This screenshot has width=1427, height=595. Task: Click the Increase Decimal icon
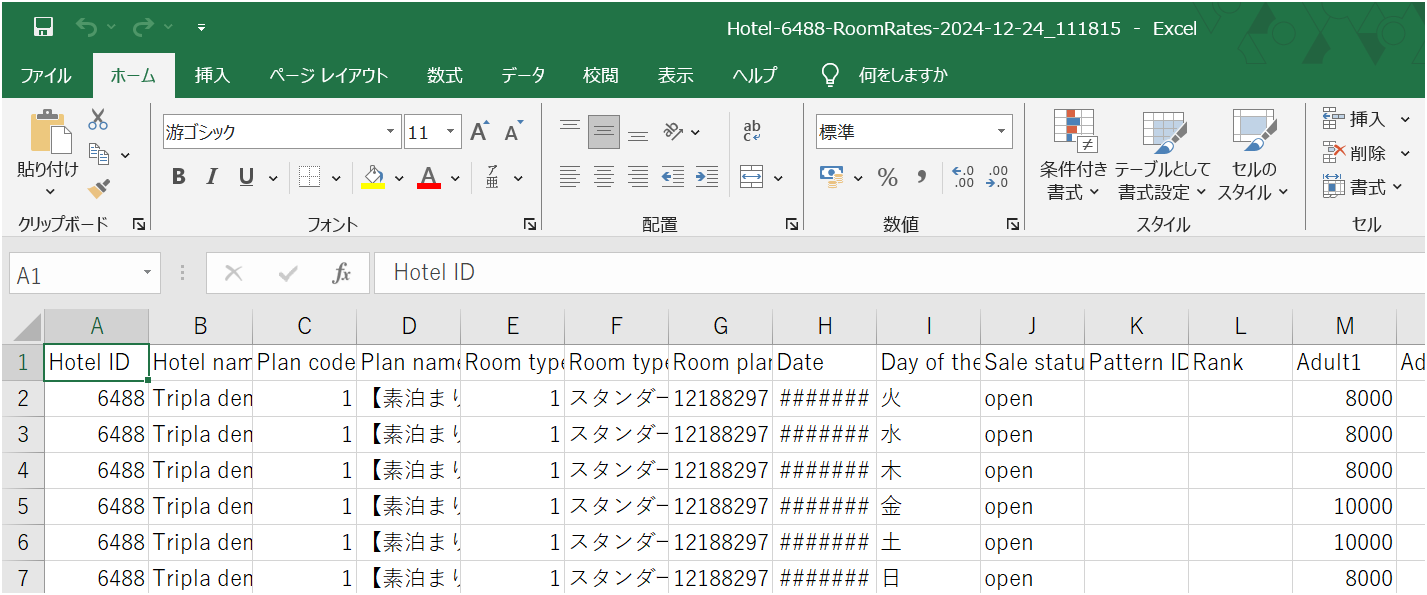pyautogui.click(x=963, y=177)
